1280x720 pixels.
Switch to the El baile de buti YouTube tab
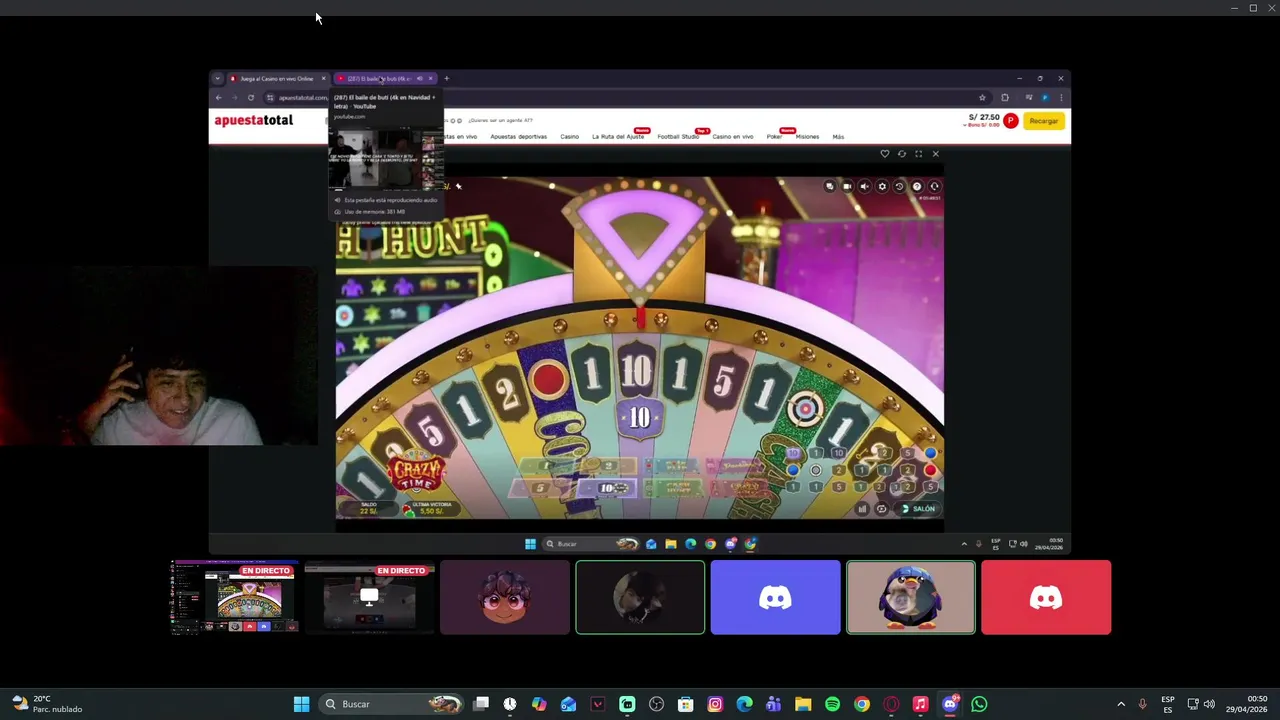coord(383,78)
